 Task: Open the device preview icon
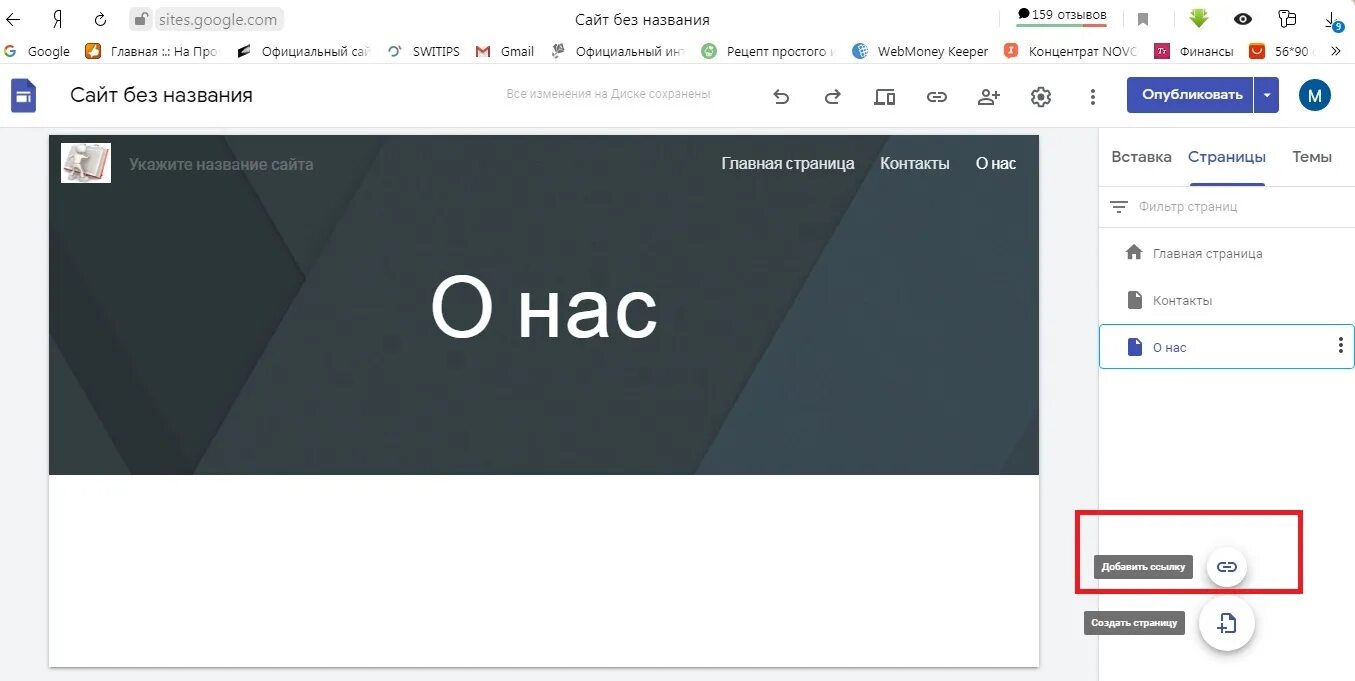coord(884,96)
